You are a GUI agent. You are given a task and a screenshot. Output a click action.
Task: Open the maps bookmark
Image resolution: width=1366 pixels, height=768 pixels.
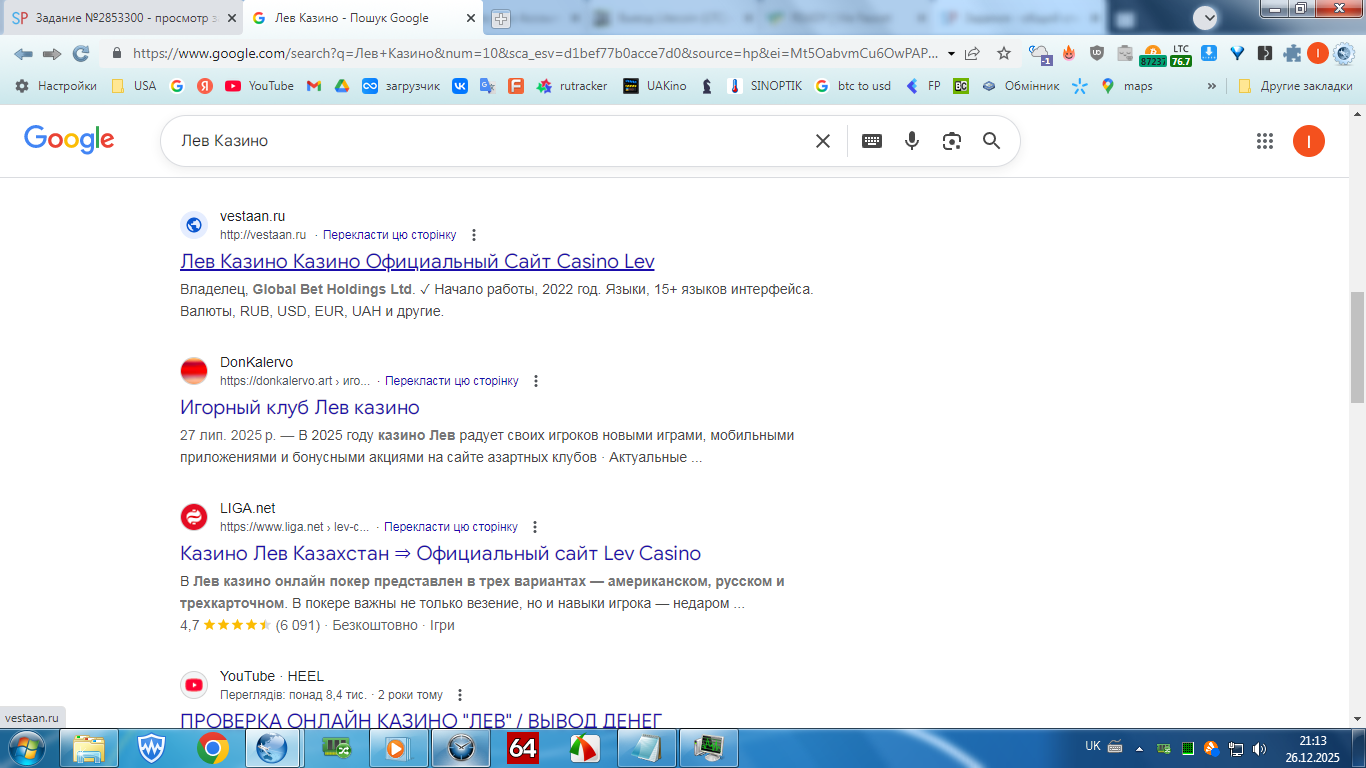(1127, 86)
